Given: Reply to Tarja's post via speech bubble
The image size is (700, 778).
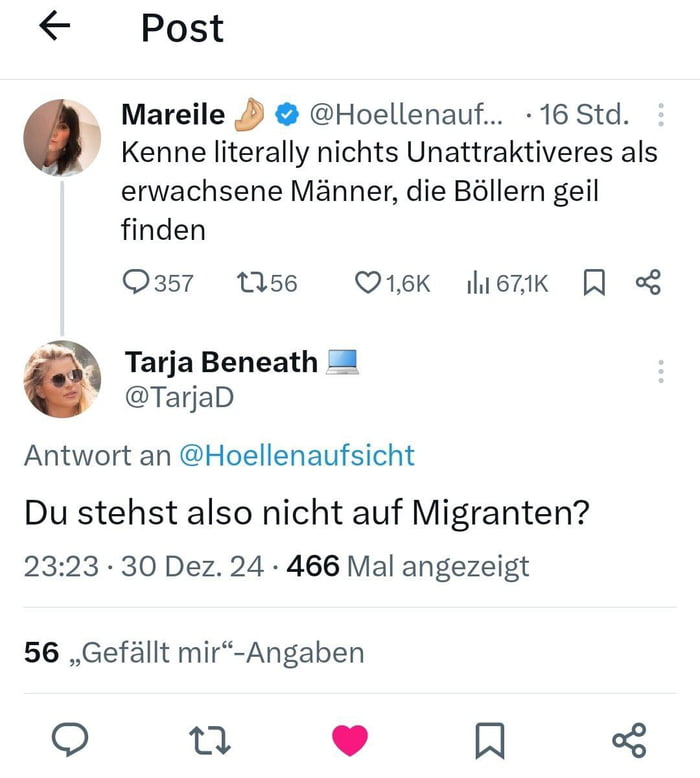Looking at the screenshot, I should click(69, 740).
